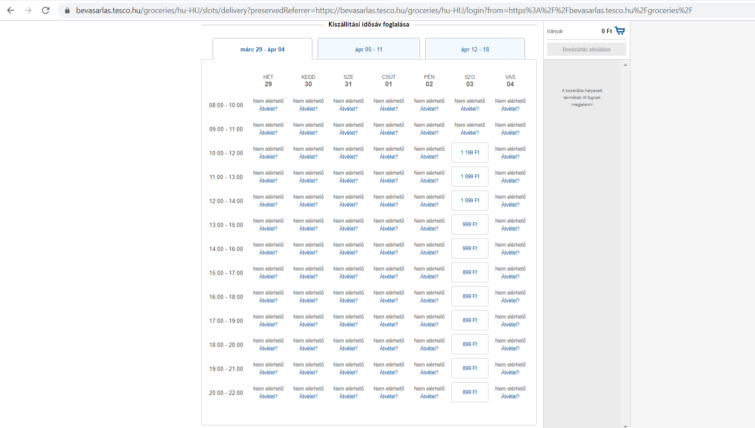Select the márc 29 - ápr 04 tab

(262, 49)
